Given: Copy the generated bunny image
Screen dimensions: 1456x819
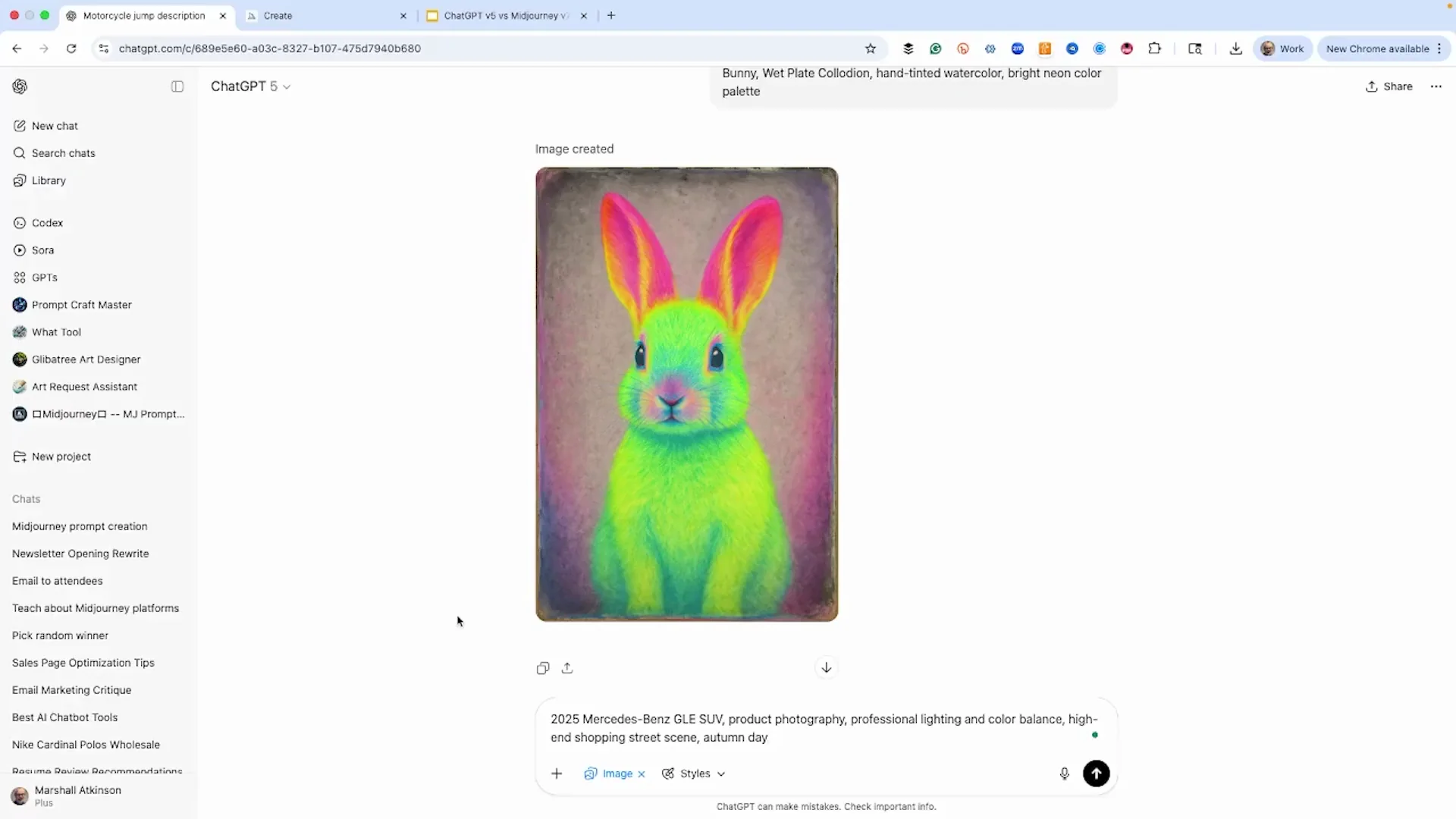Looking at the screenshot, I should tap(541, 667).
